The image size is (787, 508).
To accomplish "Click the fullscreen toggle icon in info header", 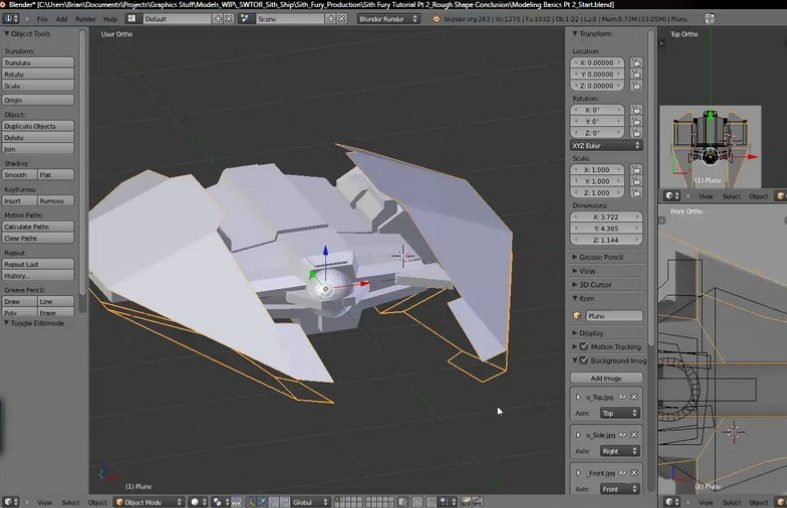I will [709, 19].
